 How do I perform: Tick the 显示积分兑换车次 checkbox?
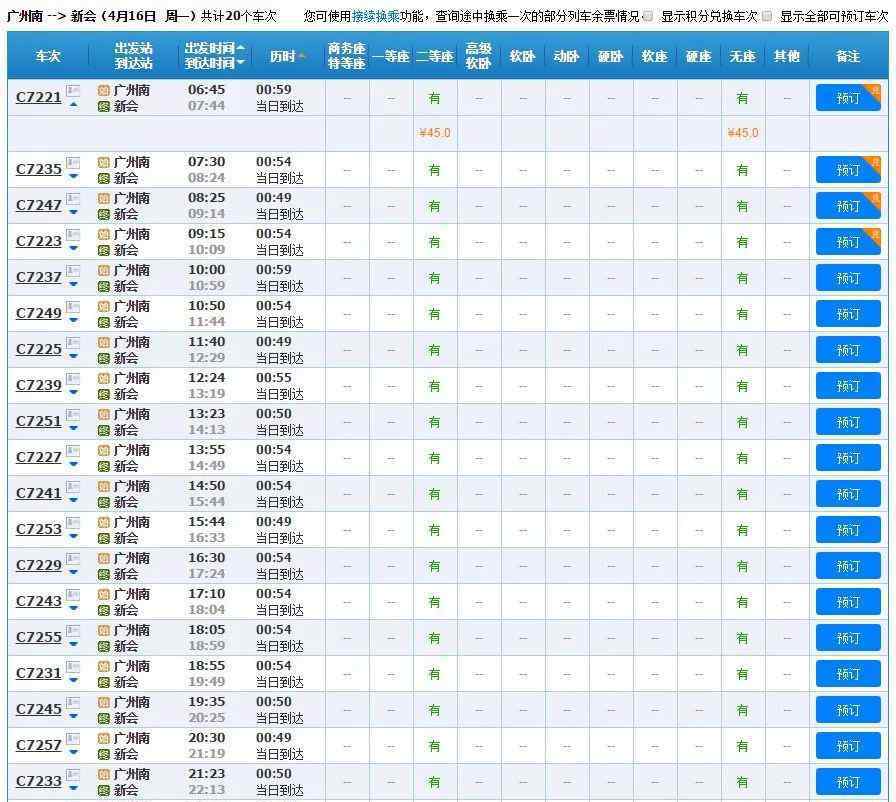(647, 16)
